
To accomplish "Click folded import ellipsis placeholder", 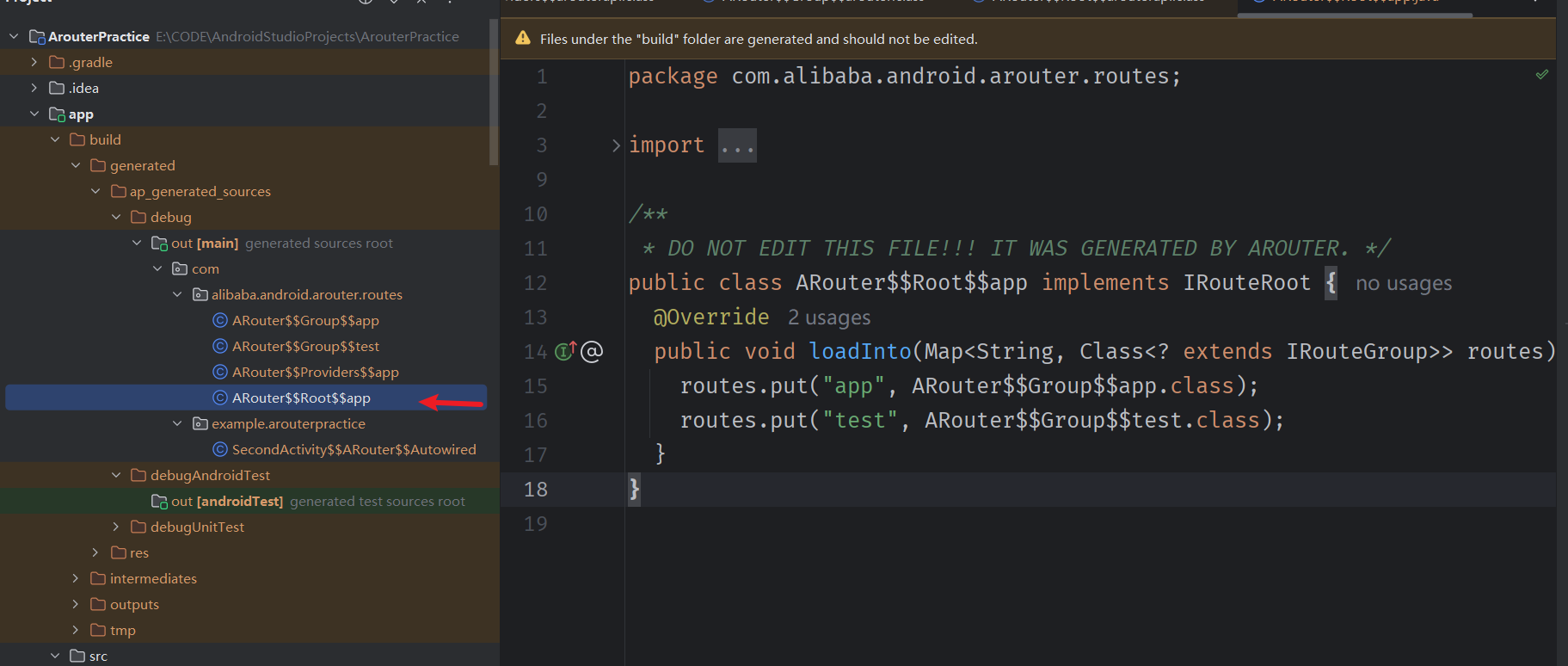I will pos(737,145).
